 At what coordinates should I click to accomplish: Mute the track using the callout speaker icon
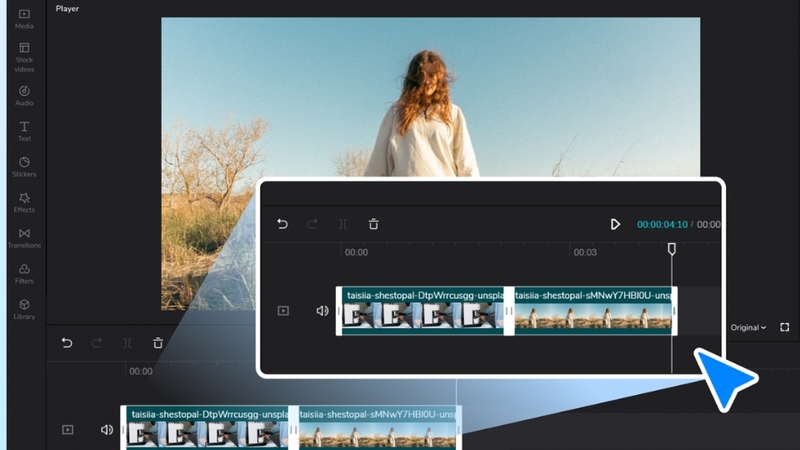(x=322, y=311)
